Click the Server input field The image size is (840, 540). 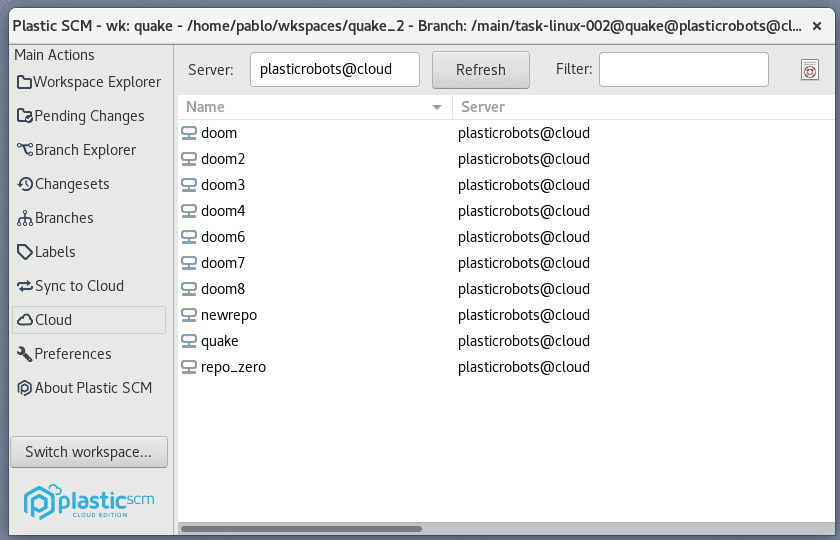point(335,69)
